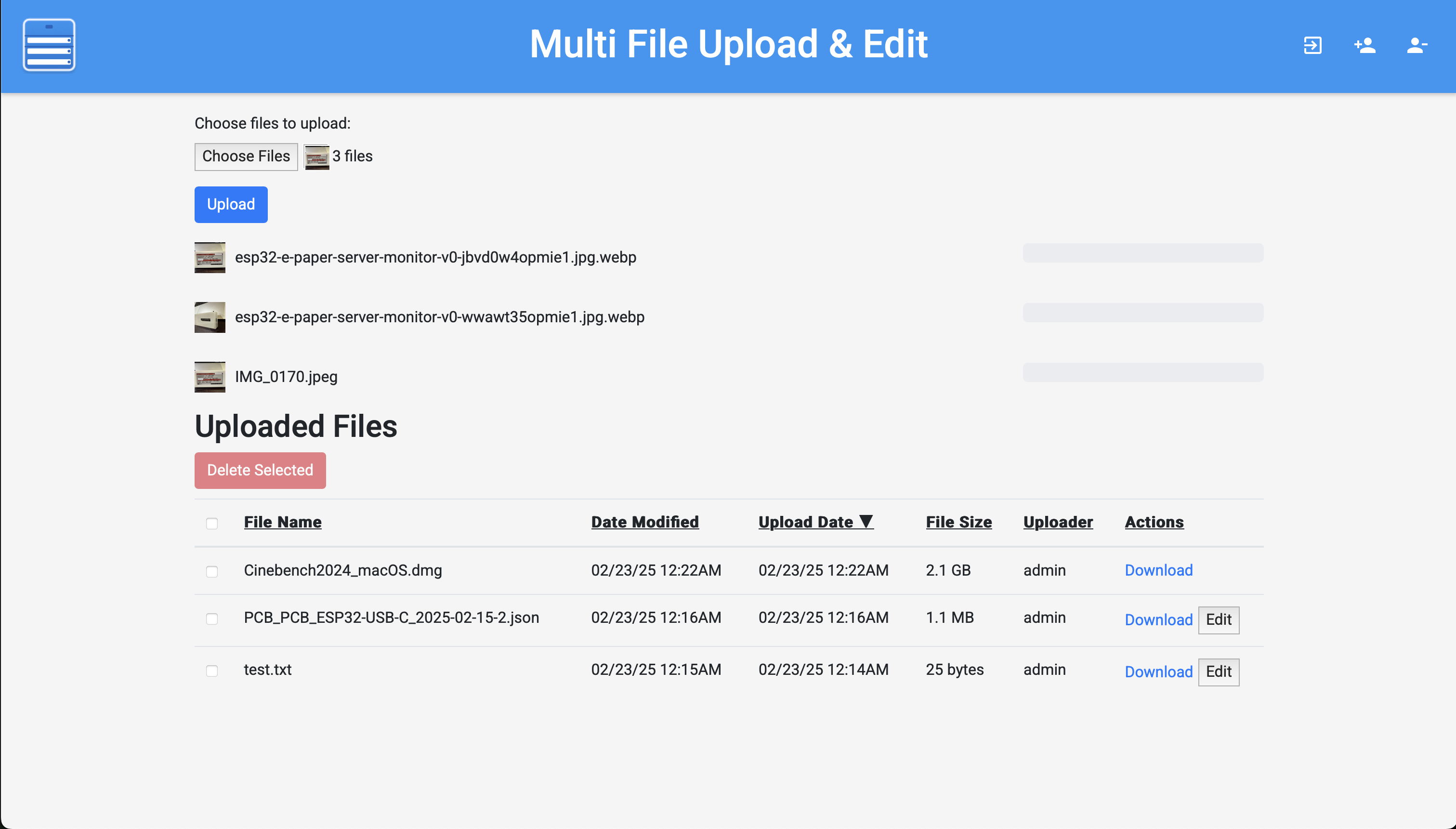This screenshot has width=1456, height=829.
Task: Sort by Date Modified column
Action: tap(644, 522)
